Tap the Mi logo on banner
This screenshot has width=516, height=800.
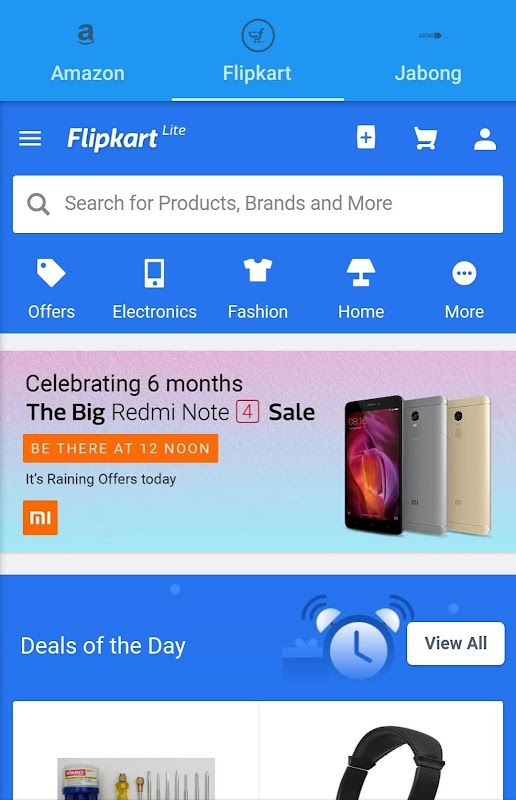click(40, 518)
